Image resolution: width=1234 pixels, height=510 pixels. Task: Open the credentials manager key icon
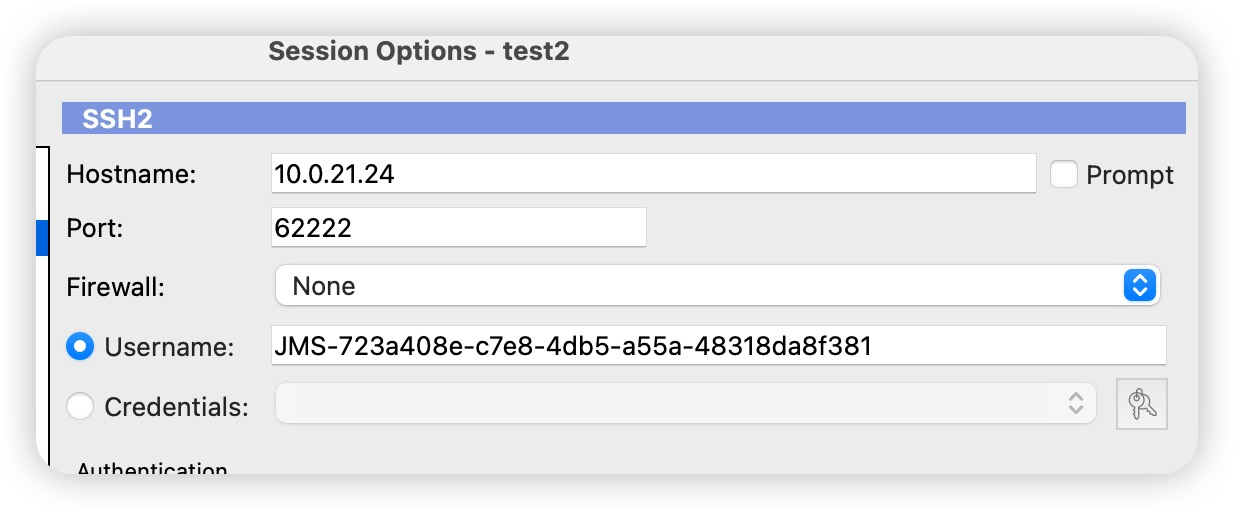tap(1142, 404)
